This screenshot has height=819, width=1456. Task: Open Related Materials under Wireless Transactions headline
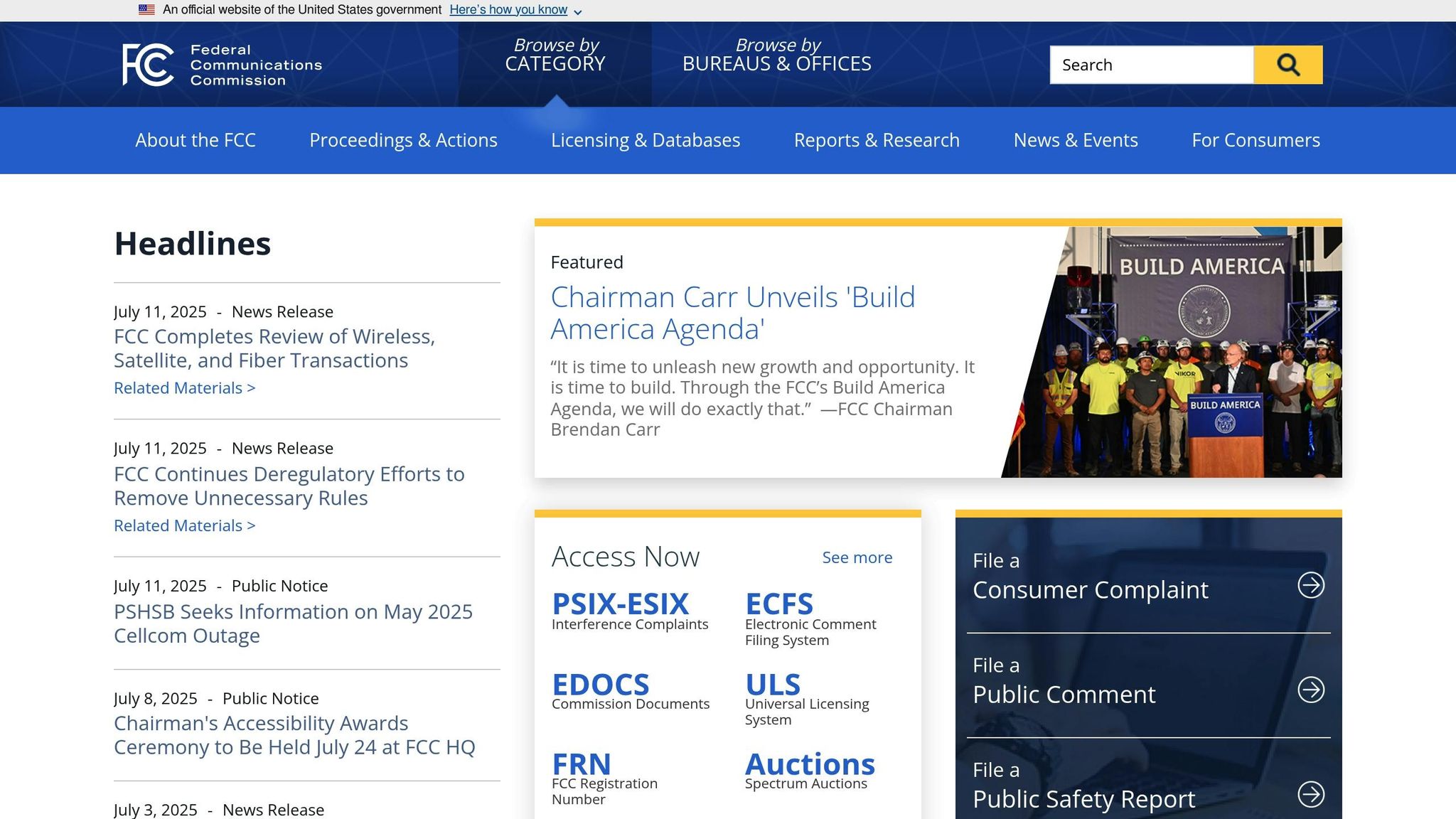184,388
